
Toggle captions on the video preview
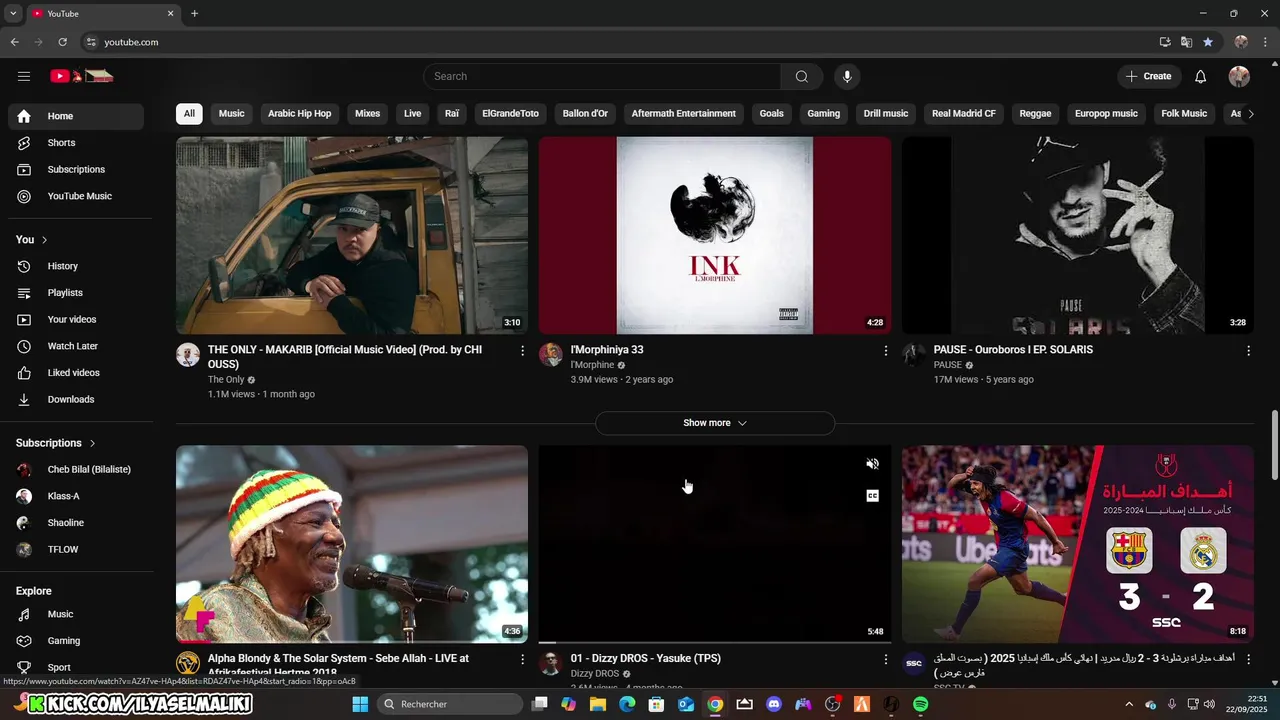[x=872, y=496]
